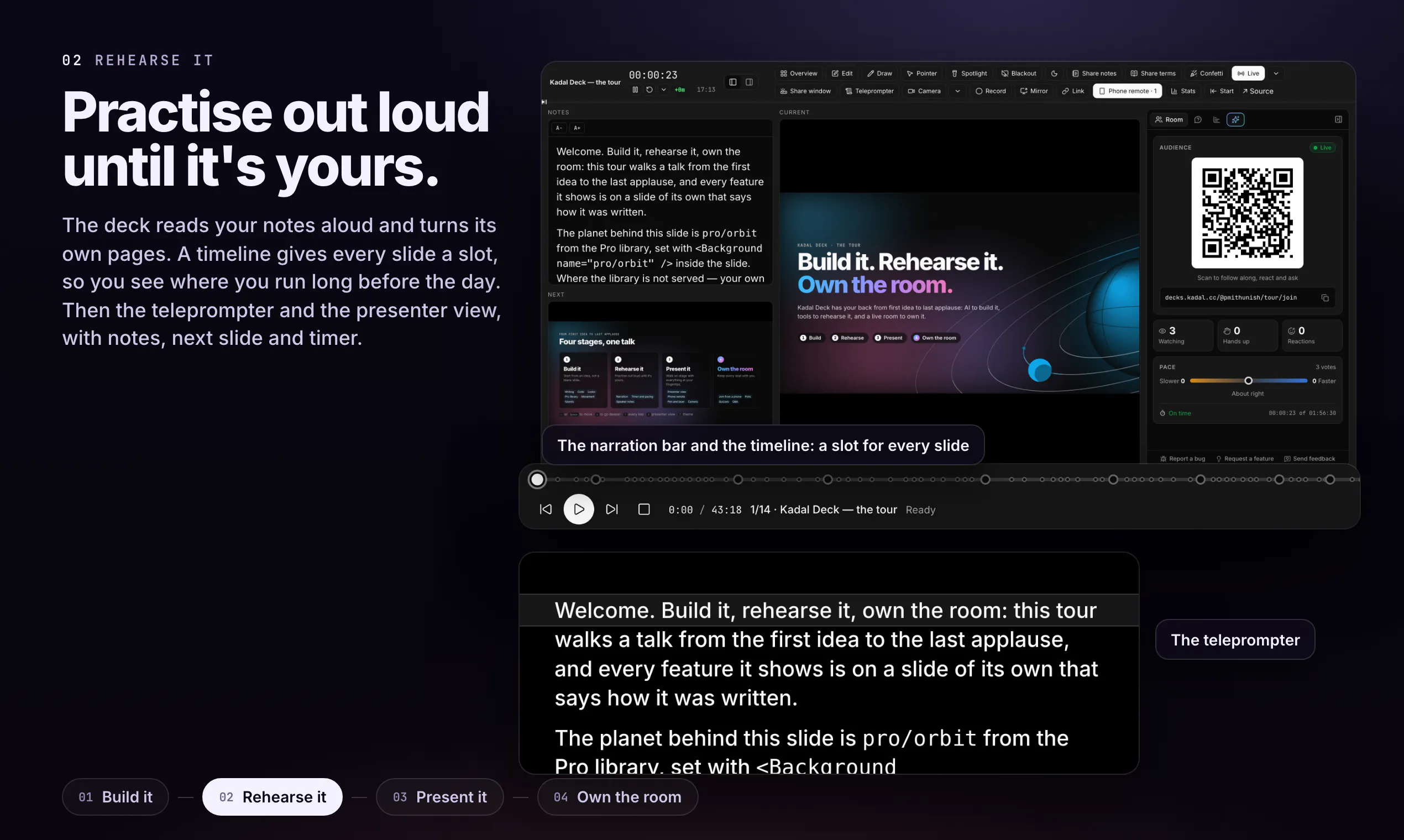Viewport: 1404px width, 840px height.
Task: Toggle dark mode moon icon
Action: tap(1054, 73)
